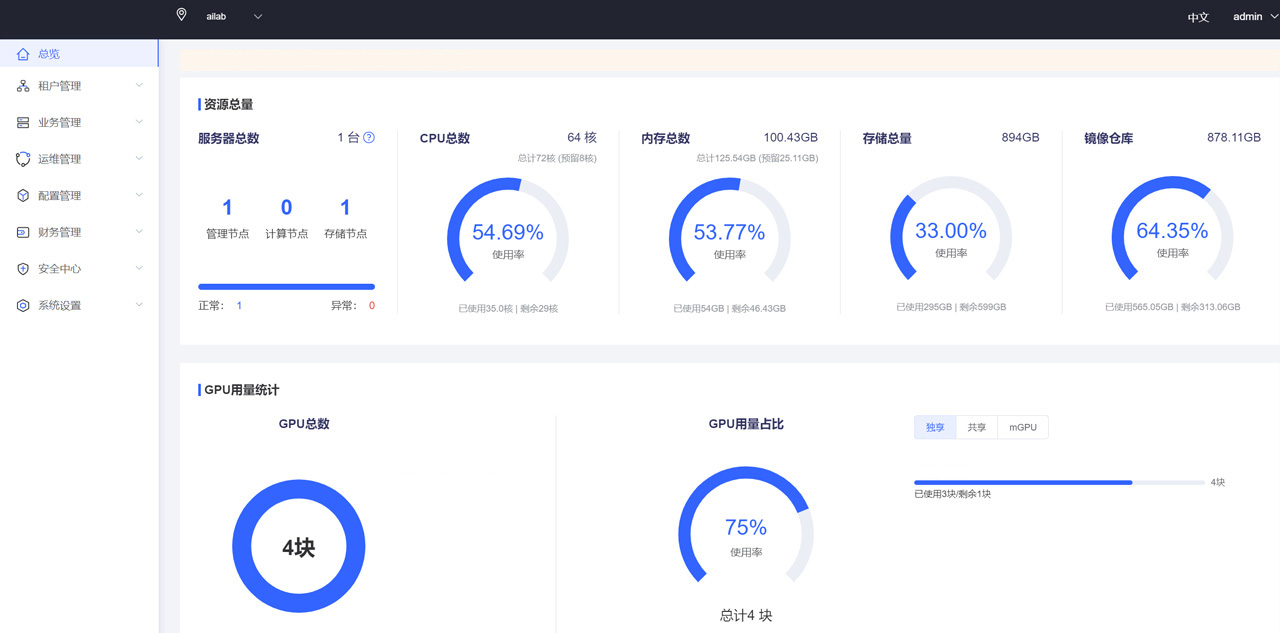Open 业务管理 menu item
This screenshot has height=633, width=1280.
point(79,123)
